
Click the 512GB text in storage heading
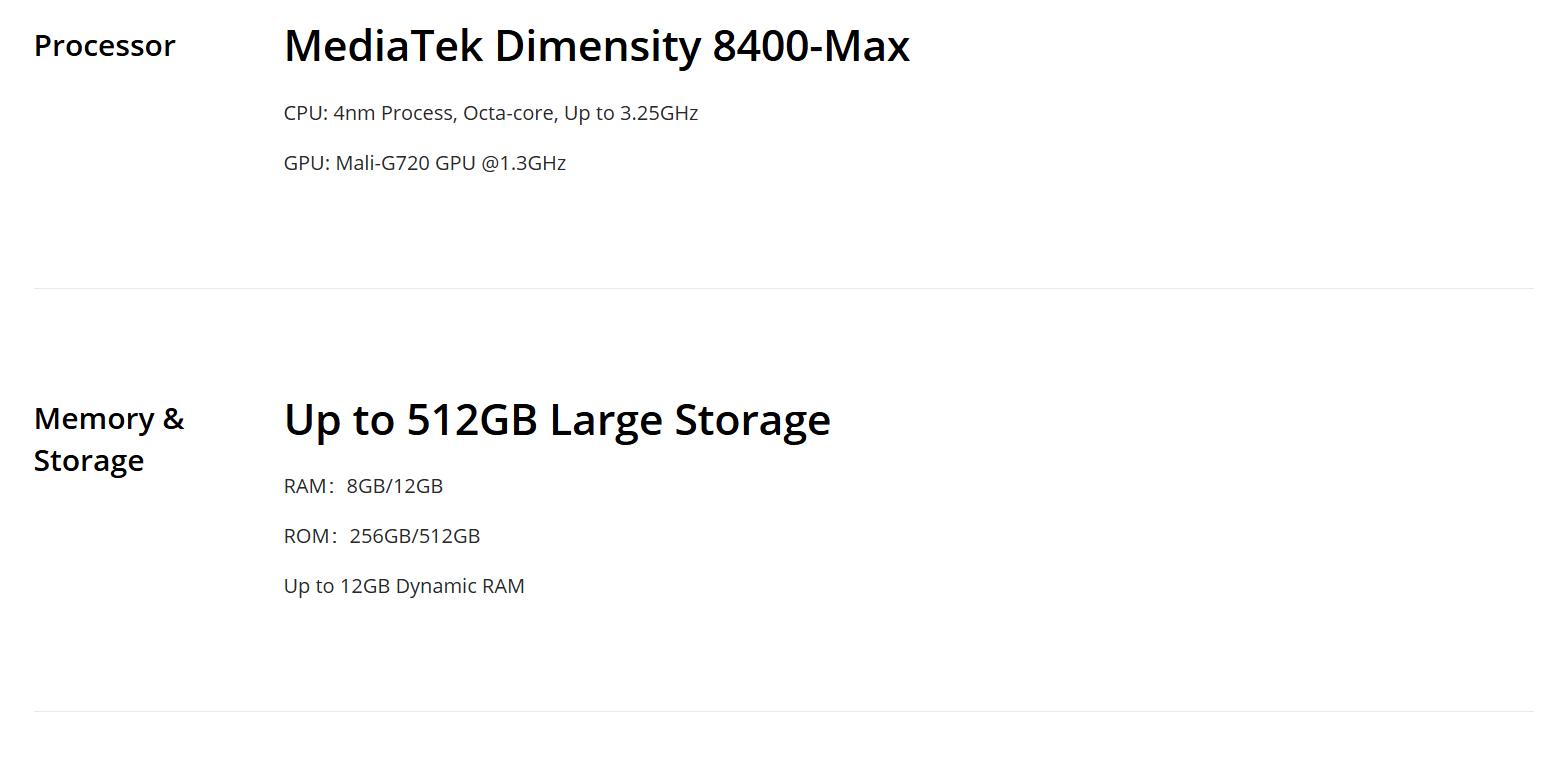(x=473, y=420)
